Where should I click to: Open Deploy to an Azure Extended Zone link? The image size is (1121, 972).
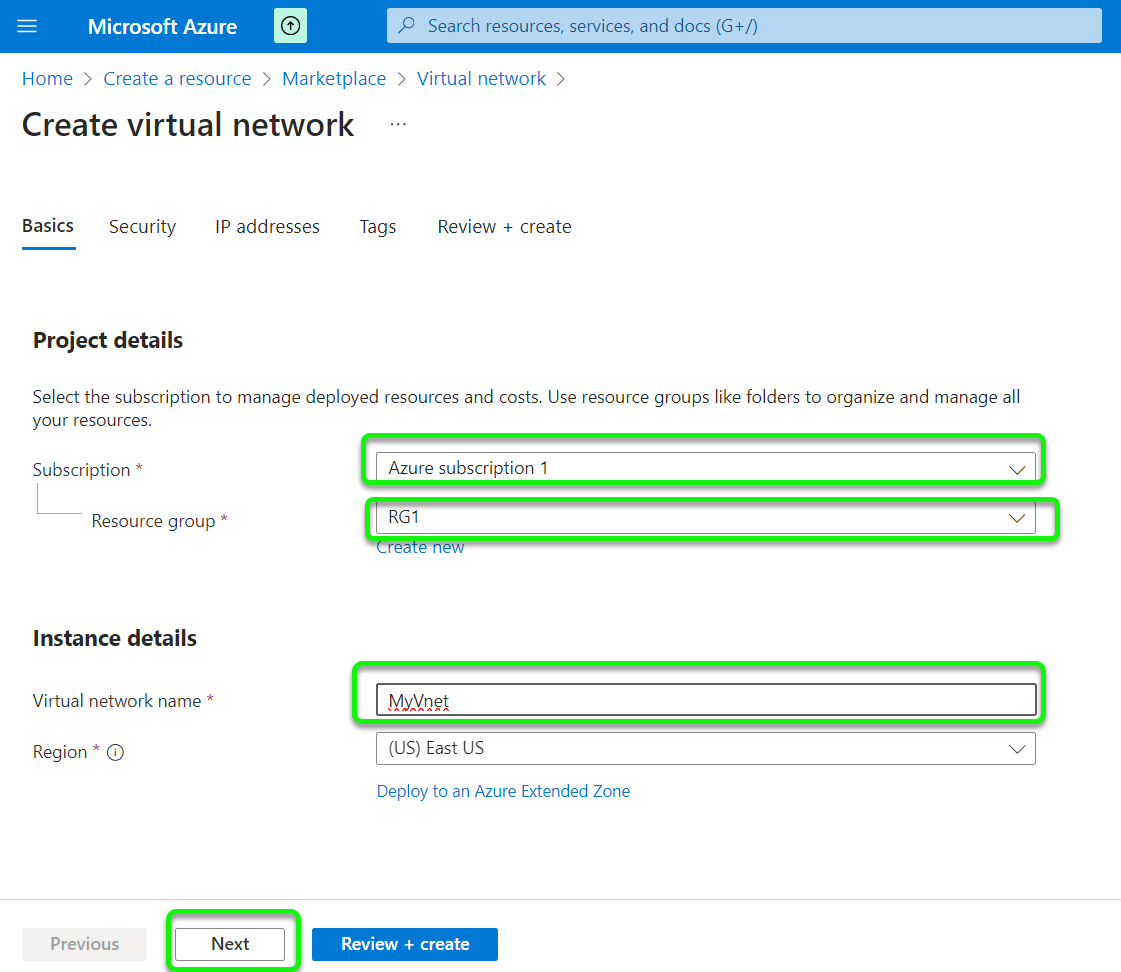click(503, 791)
